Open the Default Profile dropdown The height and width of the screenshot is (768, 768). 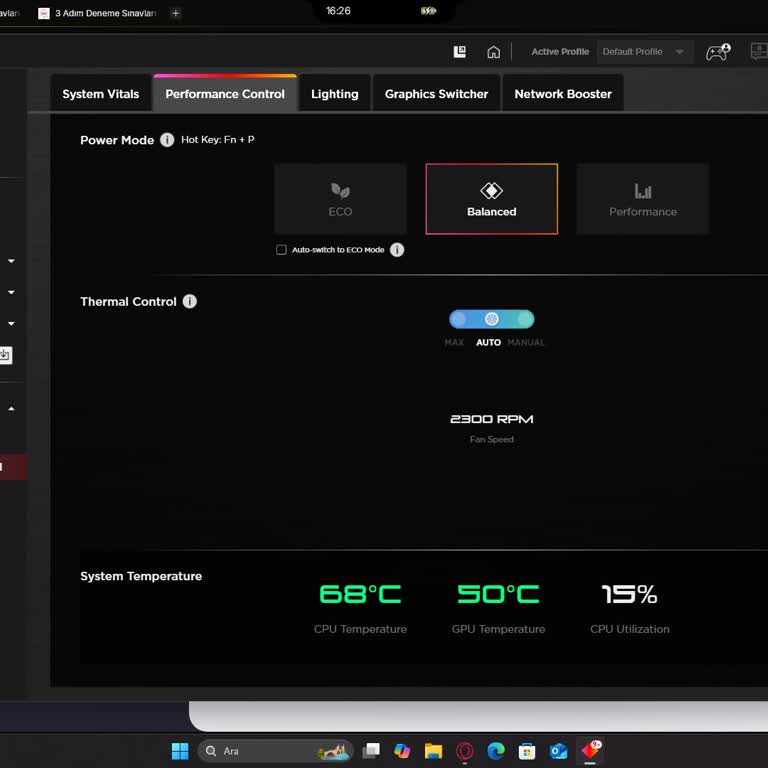643,52
